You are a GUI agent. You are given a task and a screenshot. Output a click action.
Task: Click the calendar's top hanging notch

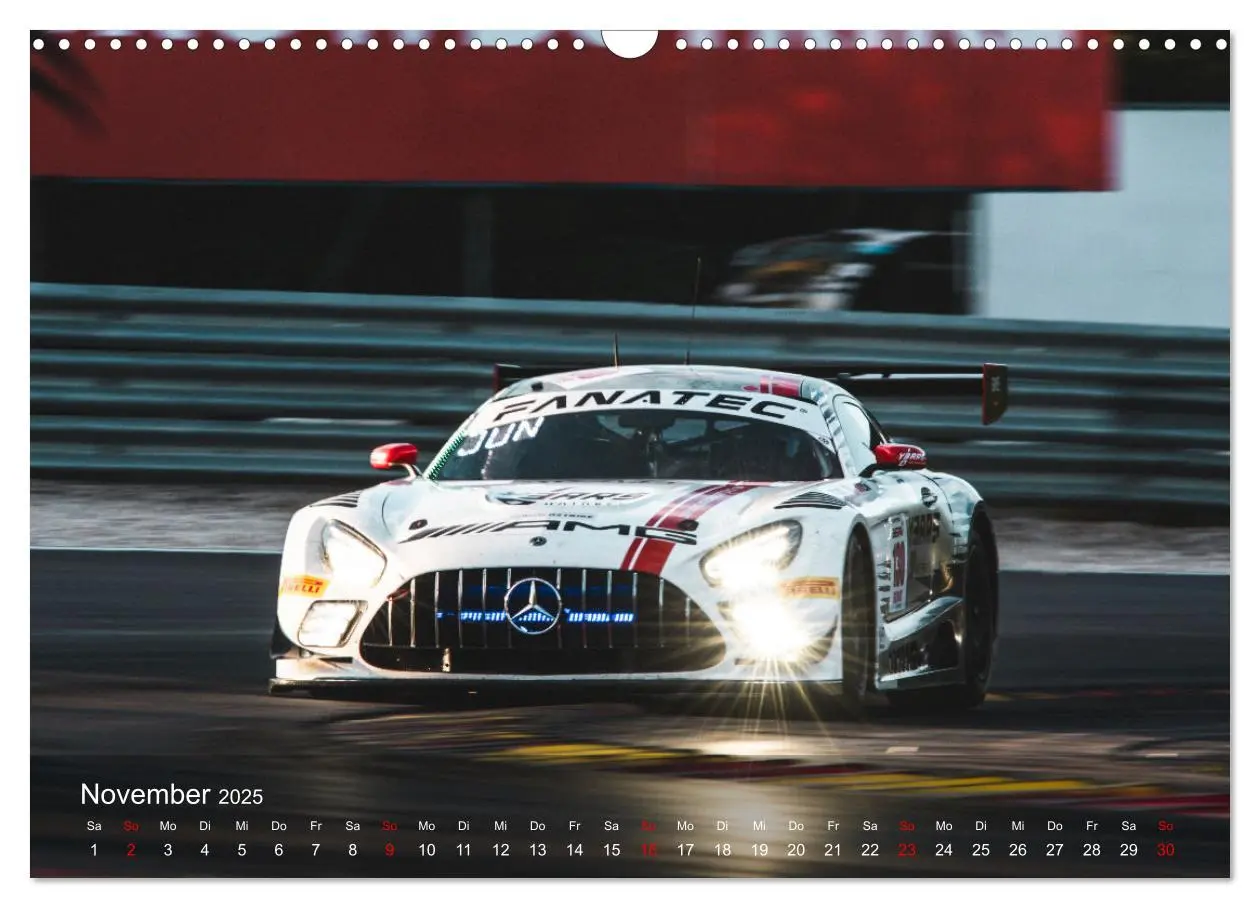click(x=630, y=43)
